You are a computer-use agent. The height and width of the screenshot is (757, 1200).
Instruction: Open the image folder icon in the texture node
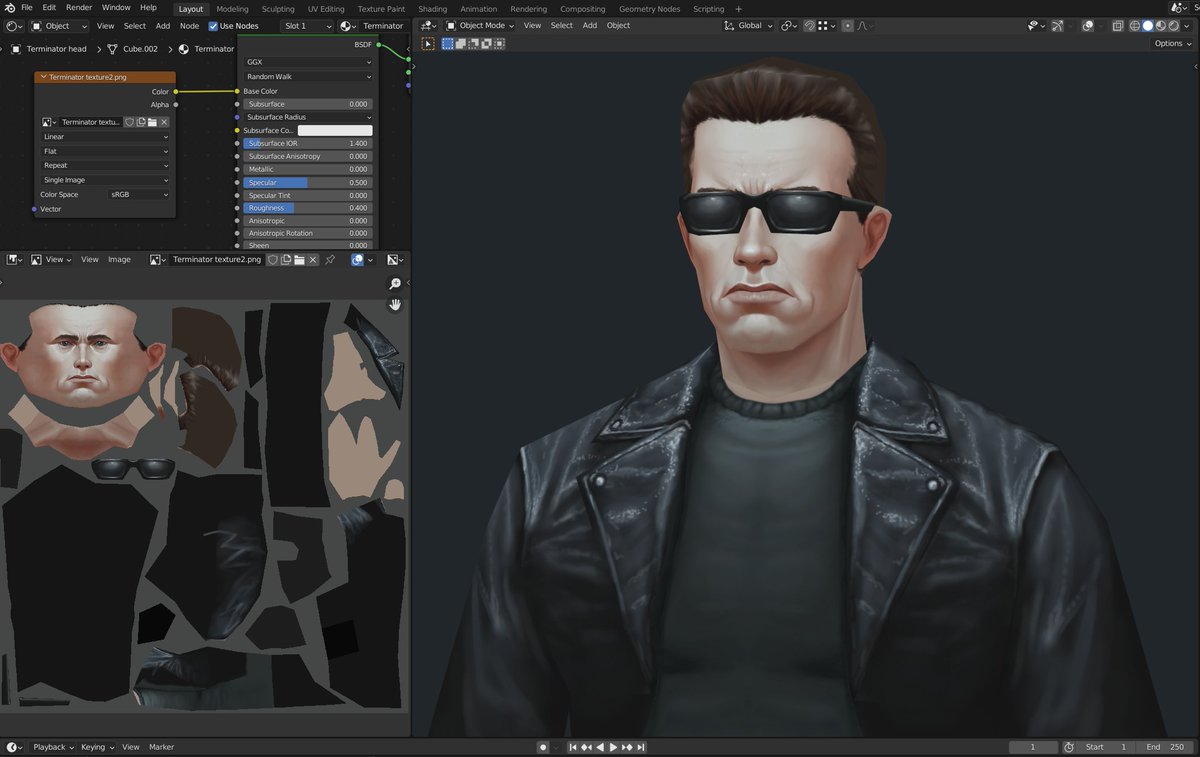coord(152,122)
